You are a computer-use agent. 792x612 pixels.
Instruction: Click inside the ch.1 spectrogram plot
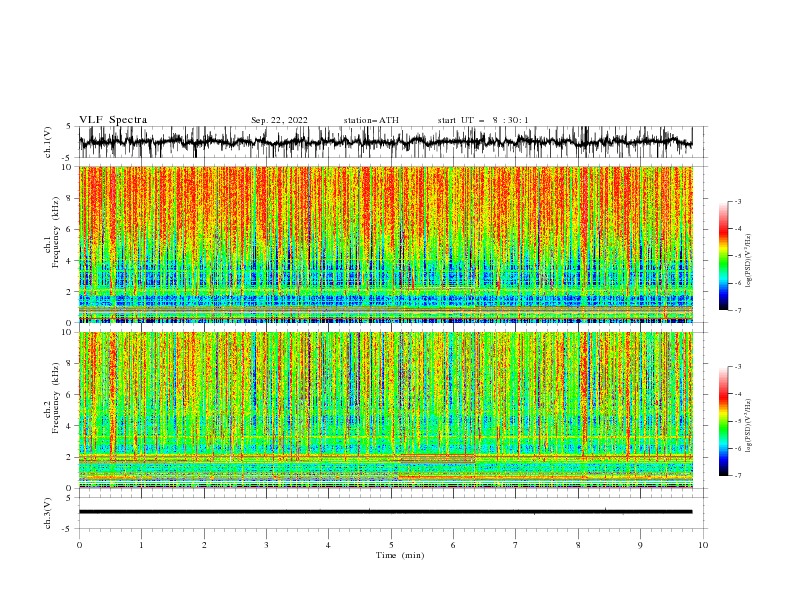coord(385,244)
